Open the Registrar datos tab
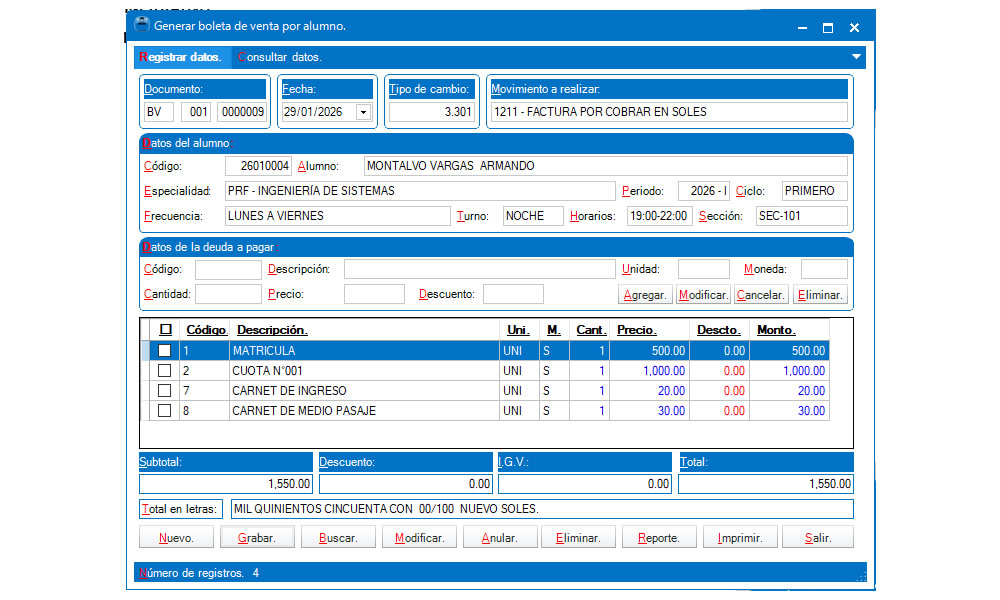1000x600 pixels. click(180, 57)
